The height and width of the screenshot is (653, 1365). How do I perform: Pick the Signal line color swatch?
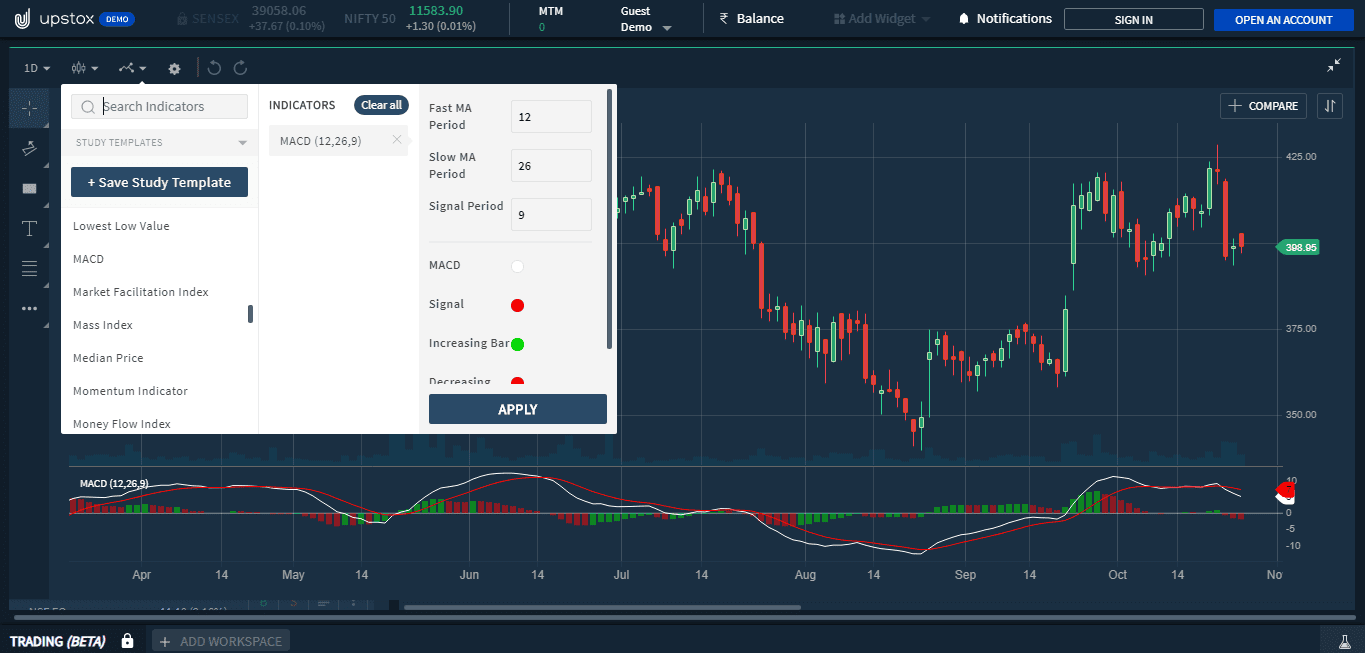(x=517, y=305)
